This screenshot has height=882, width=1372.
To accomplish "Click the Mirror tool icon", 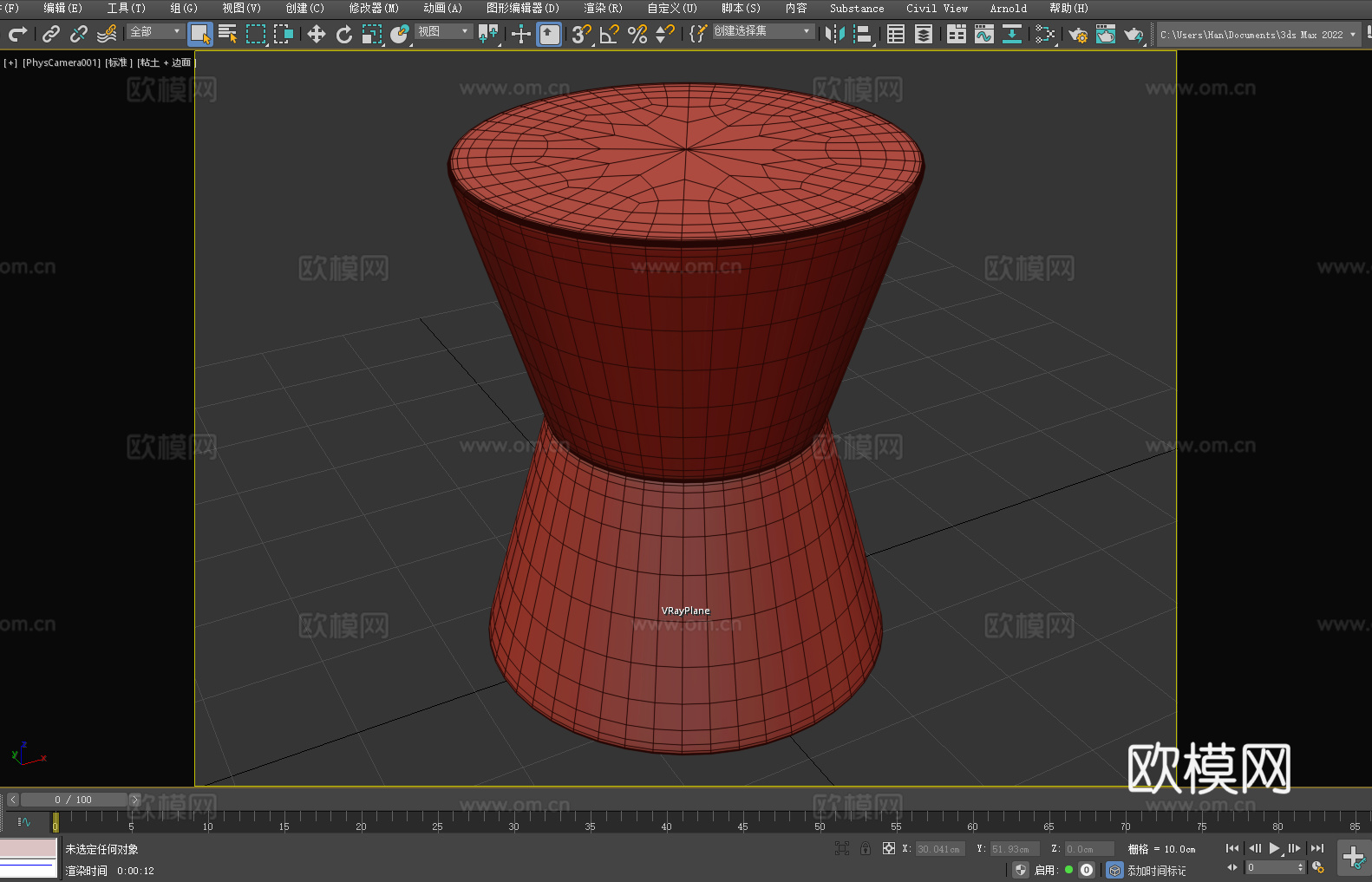I will (x=835, y=34).
